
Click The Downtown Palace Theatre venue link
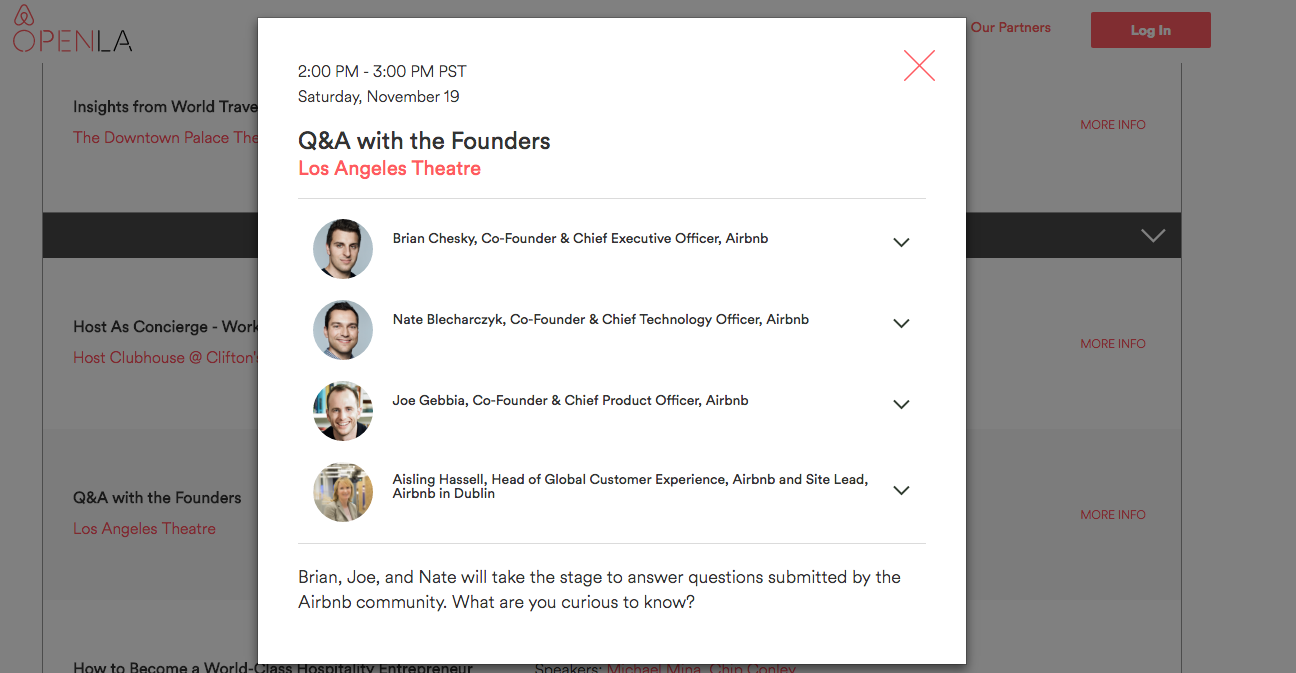click(x=165, y=138)
